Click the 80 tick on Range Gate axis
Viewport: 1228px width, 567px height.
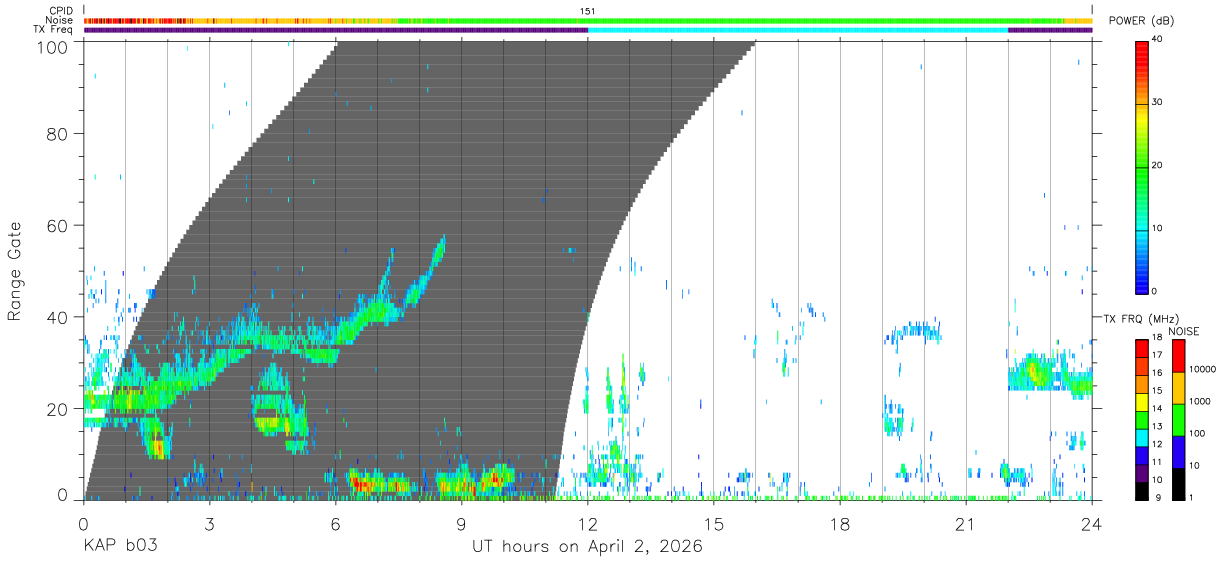point(57,134)
